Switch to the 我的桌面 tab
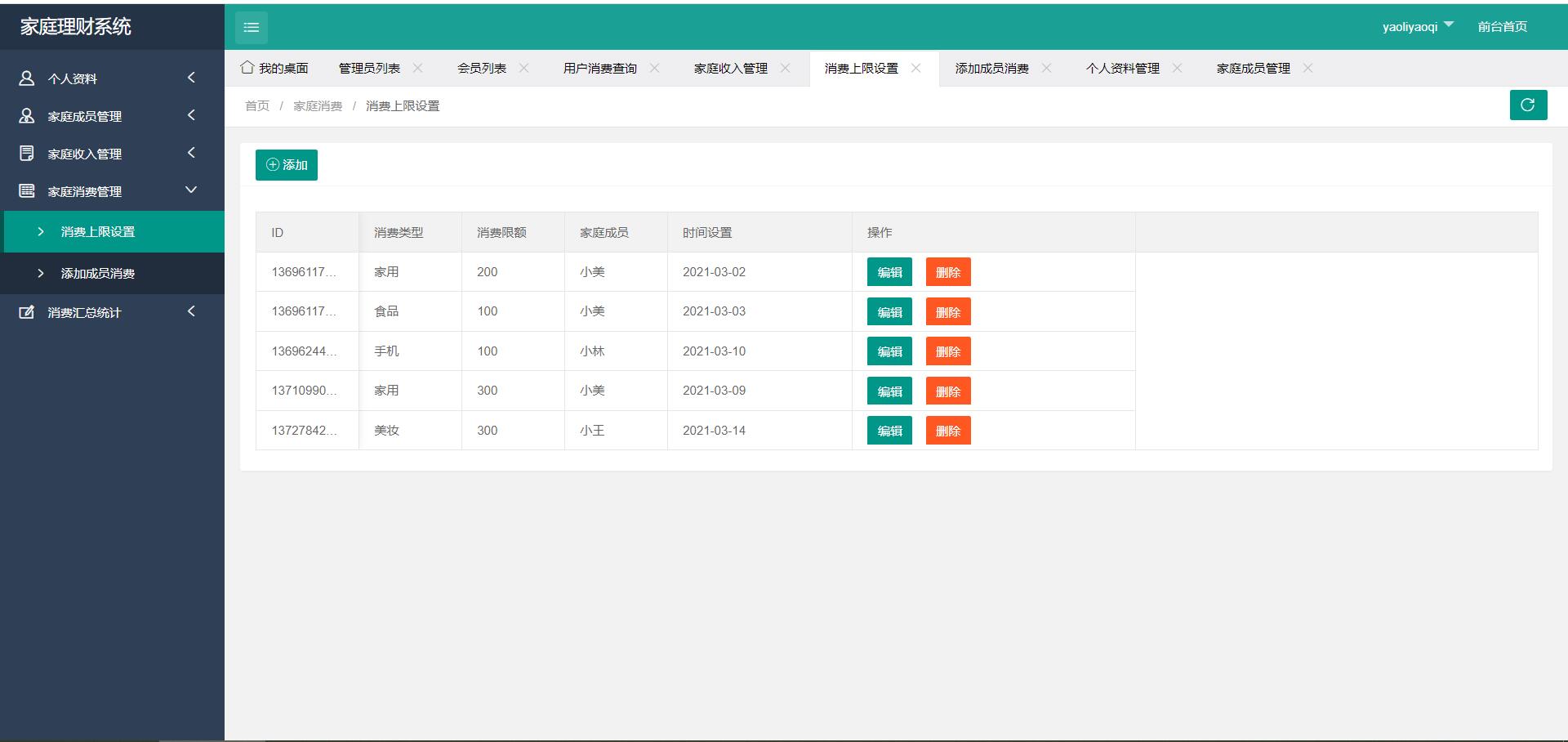Viewport: 1568px width, 742px height. point(274,68)
